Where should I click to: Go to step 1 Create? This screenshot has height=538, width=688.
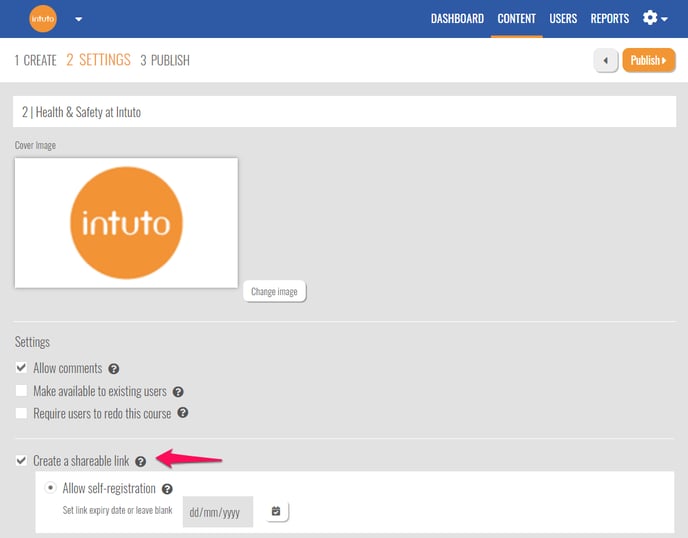[x=36, y=60]
